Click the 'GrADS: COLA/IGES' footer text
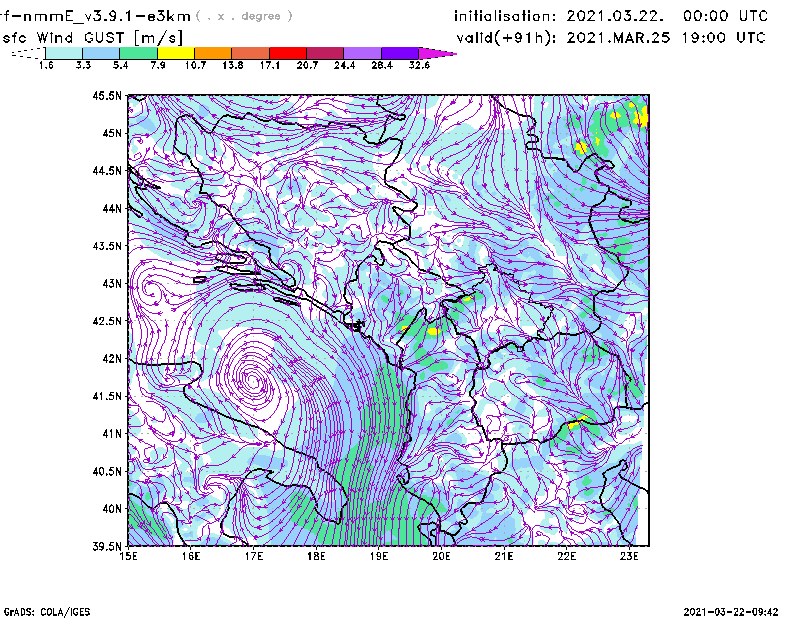Viewport: 800px width, 618px height. (47, 612)
